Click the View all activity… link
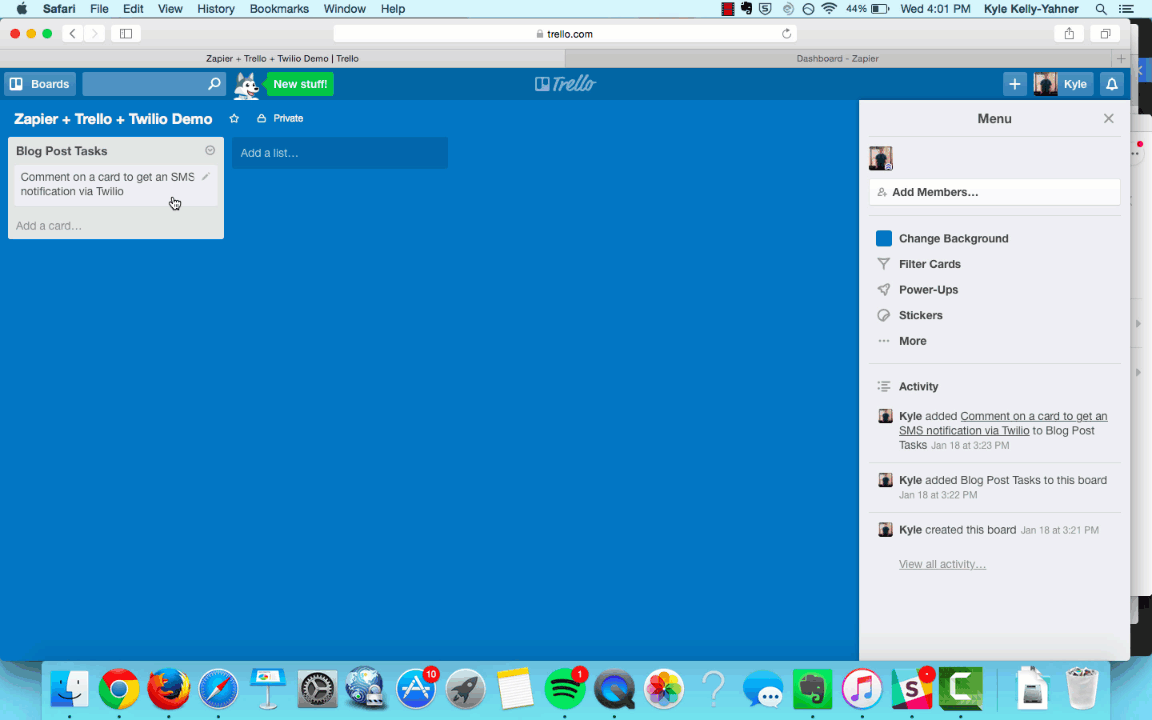The image size is (1152, 720). click(x=942, y=564)
